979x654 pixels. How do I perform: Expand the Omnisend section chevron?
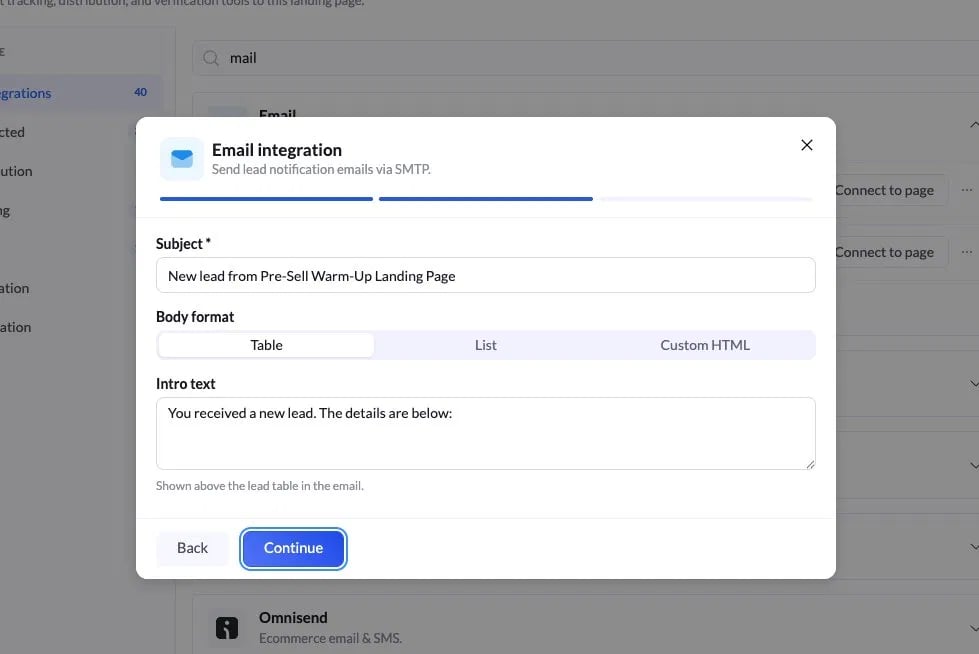coord(974,628)
